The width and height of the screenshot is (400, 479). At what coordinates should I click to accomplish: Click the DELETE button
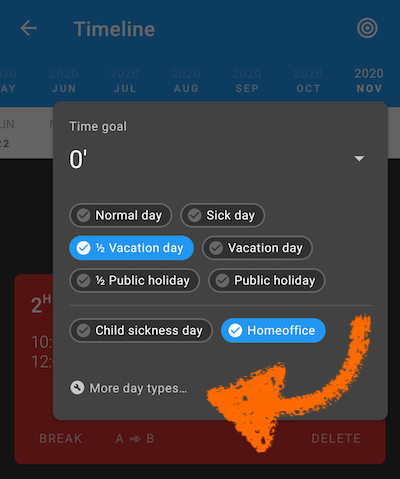coord(336,439)
